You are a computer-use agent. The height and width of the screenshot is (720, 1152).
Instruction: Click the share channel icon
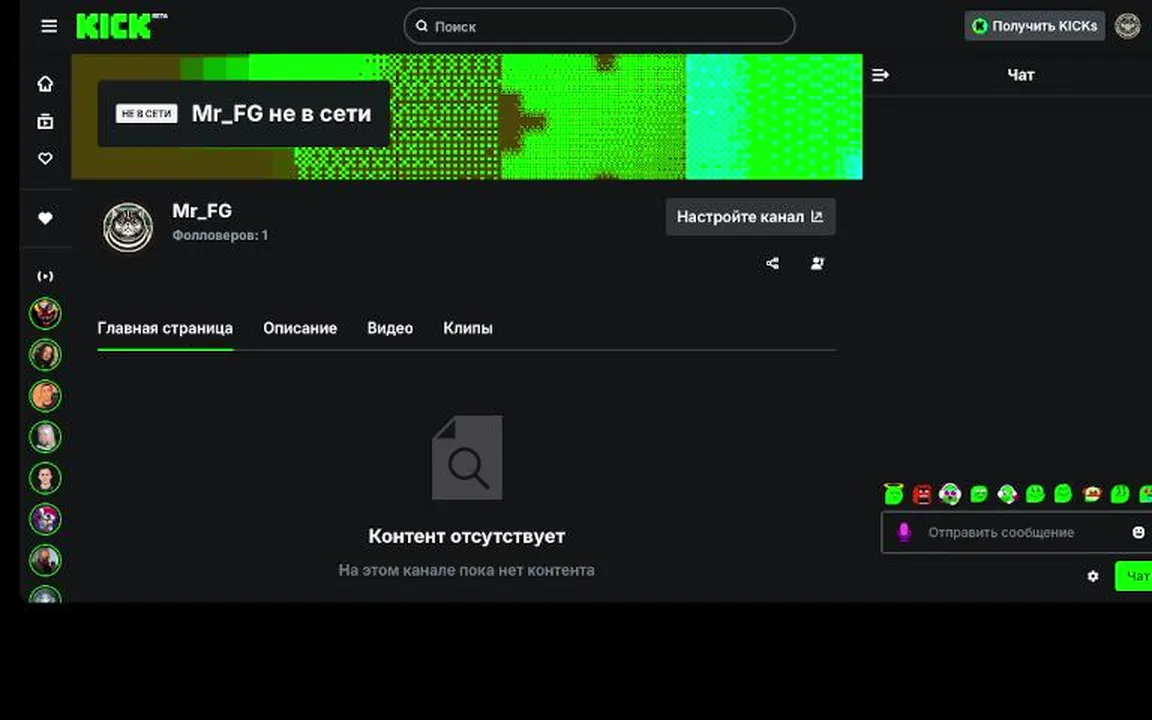click(772, 263)
